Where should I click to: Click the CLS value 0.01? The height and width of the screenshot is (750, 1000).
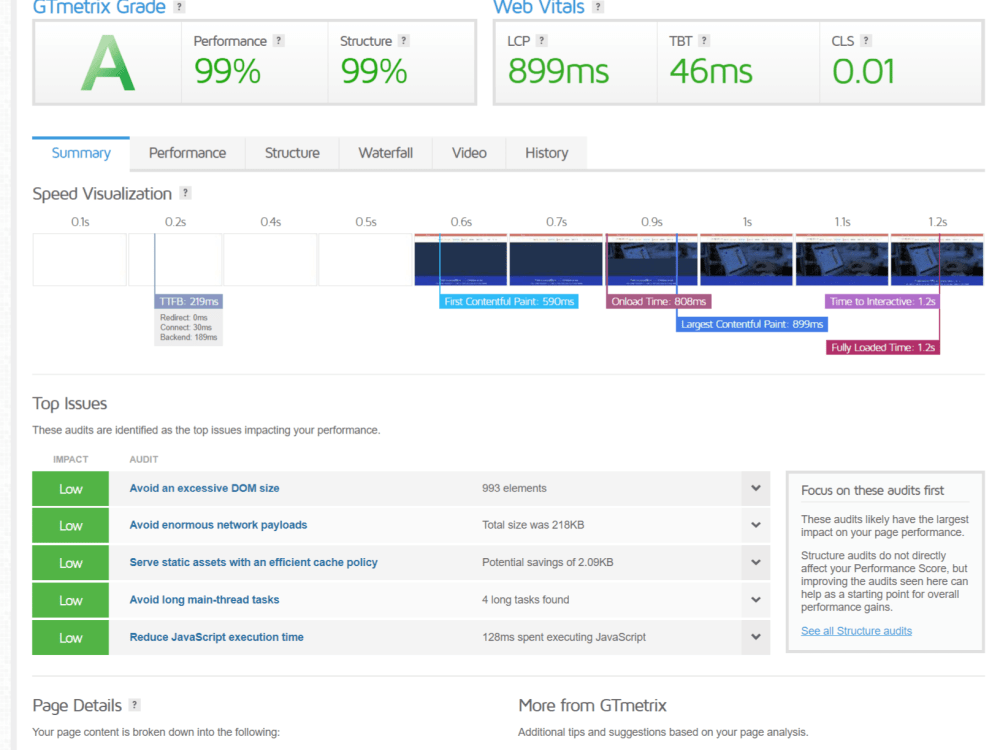864,71
